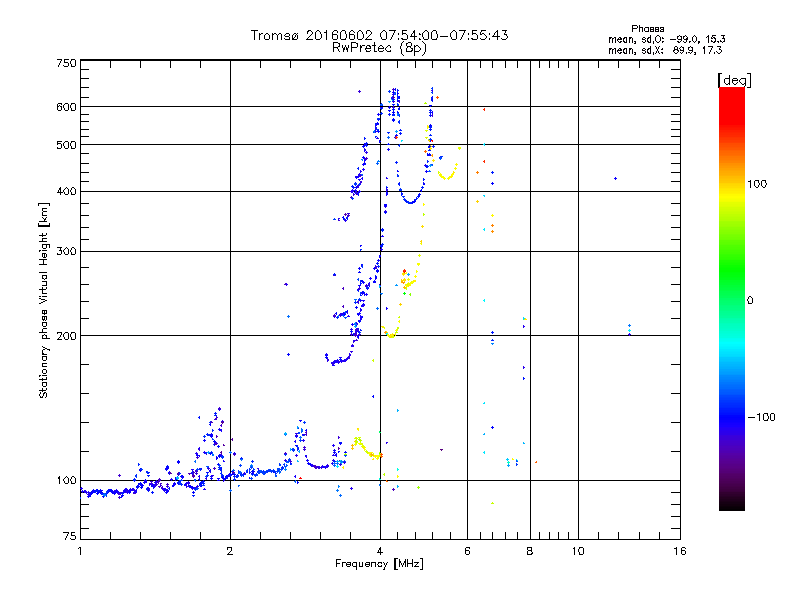Click the '100' y-axis tick label
This screenshot has width=800, height=600.
(66, 481)
